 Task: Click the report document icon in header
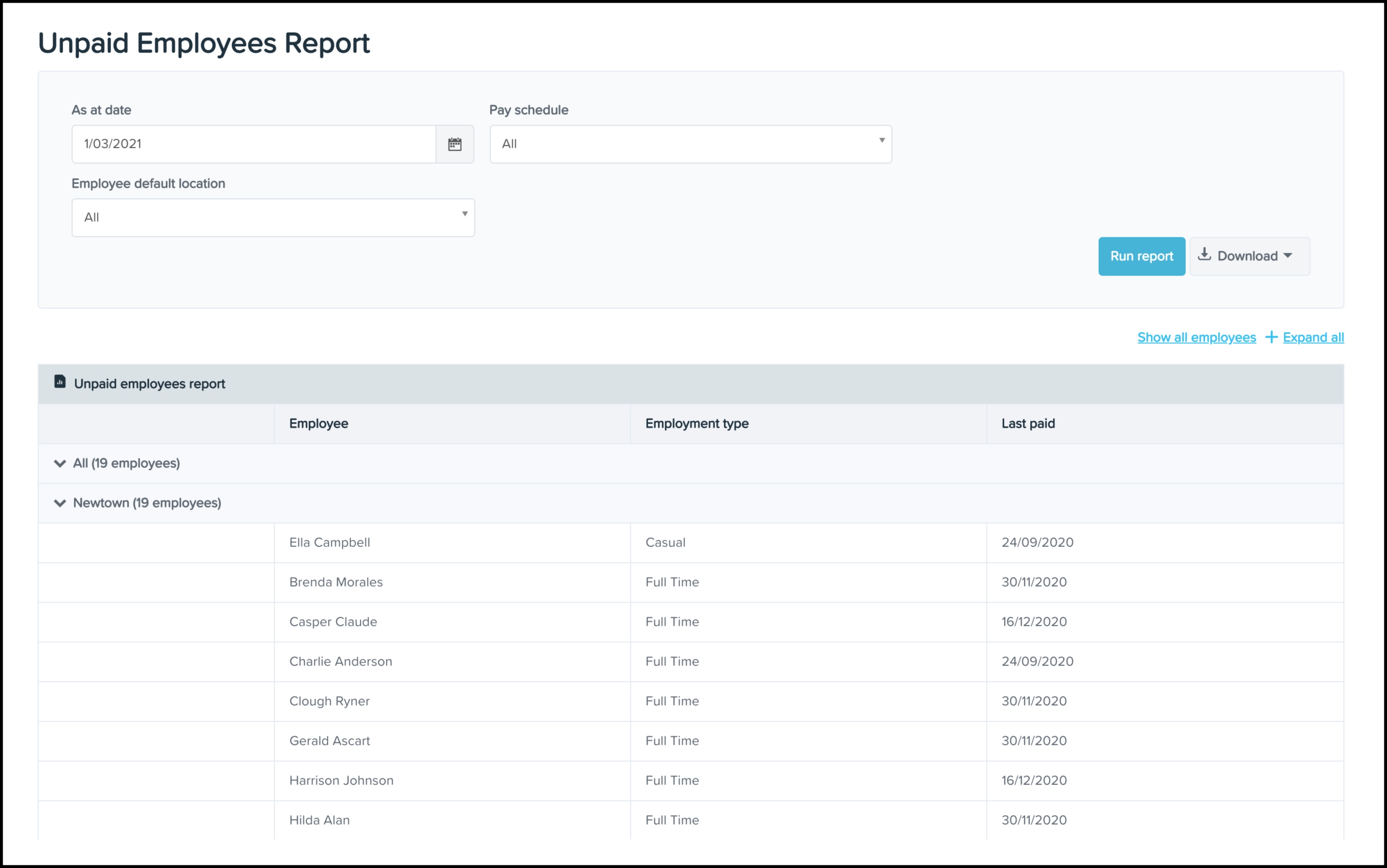tap(60, 382)
